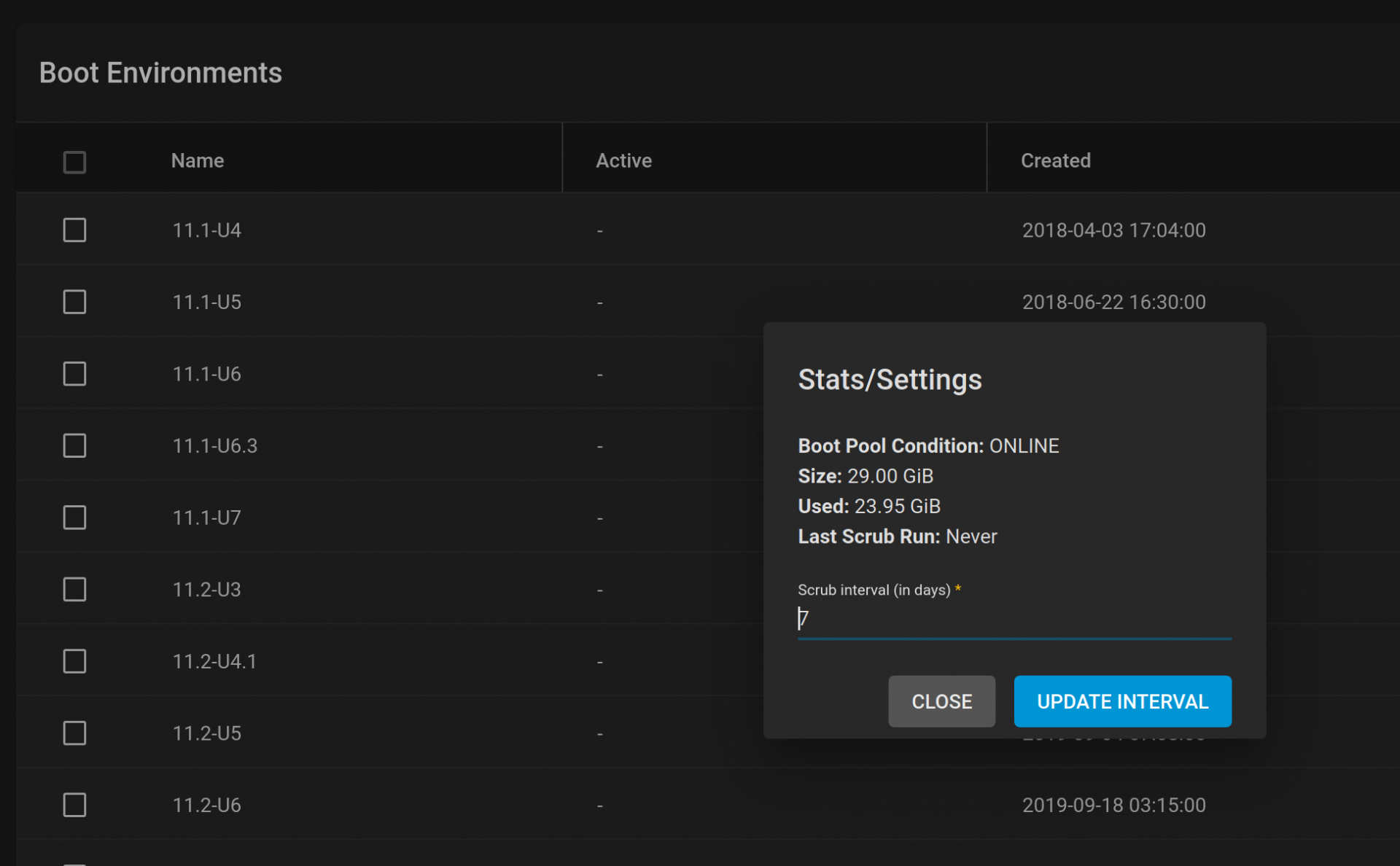
Task: Click the created date 2018-06-22 16:30:00
Action: [1113, 302]
